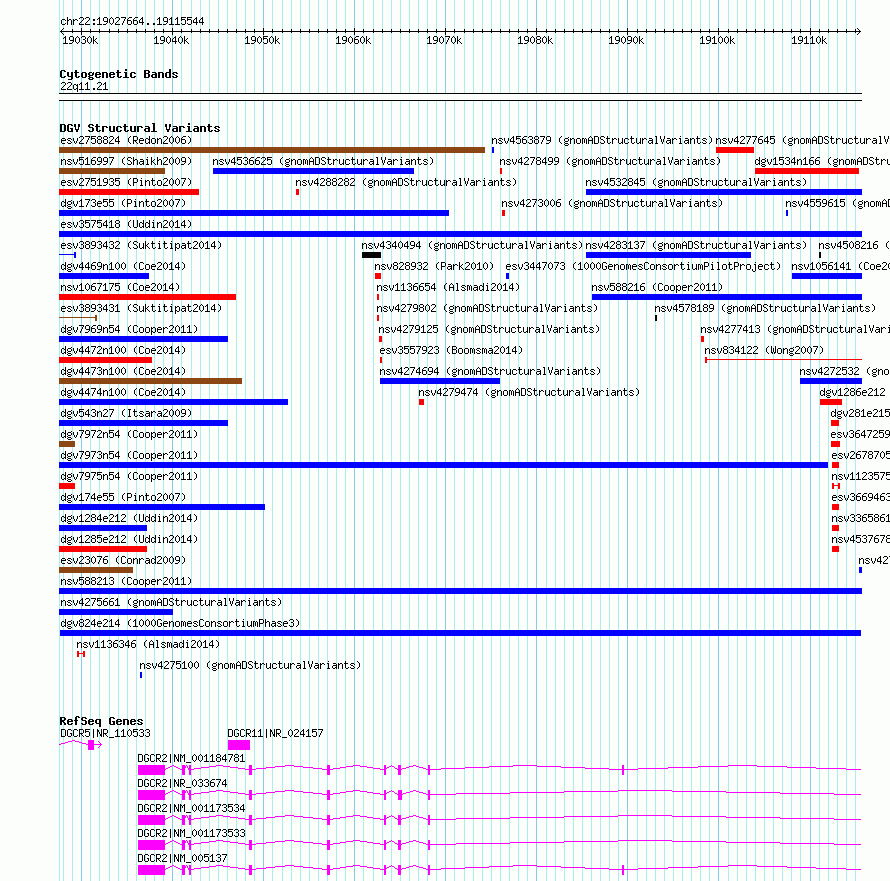Click DGCR11|NR_024157 gene label
890x881 pixels.
point(275,733)
